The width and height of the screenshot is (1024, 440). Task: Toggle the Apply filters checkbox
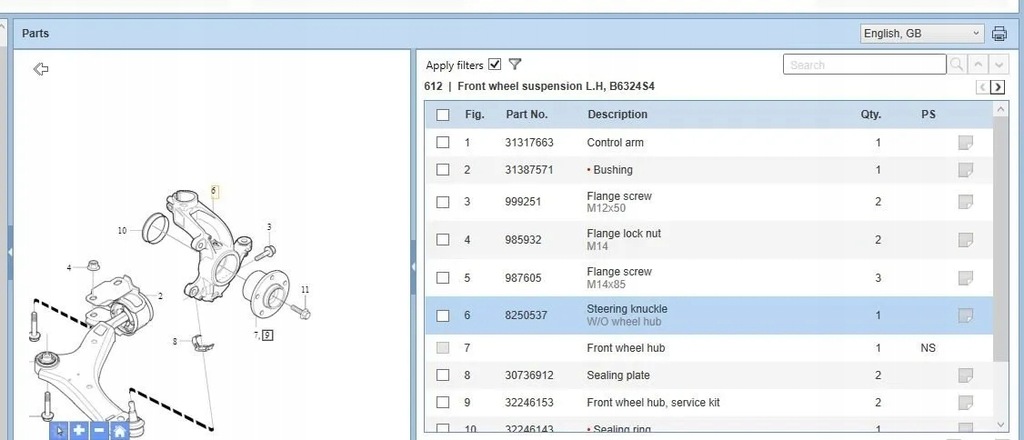pos(494,64)
